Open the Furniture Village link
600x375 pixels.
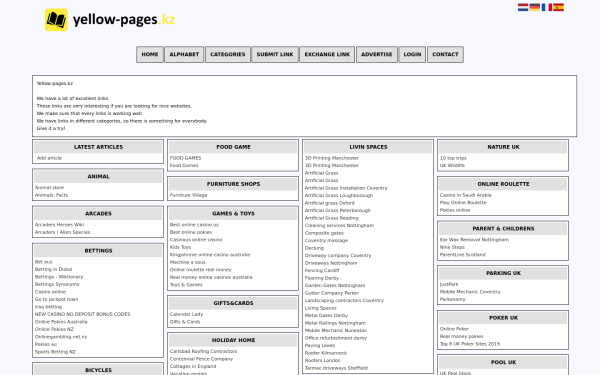(189, 195)
